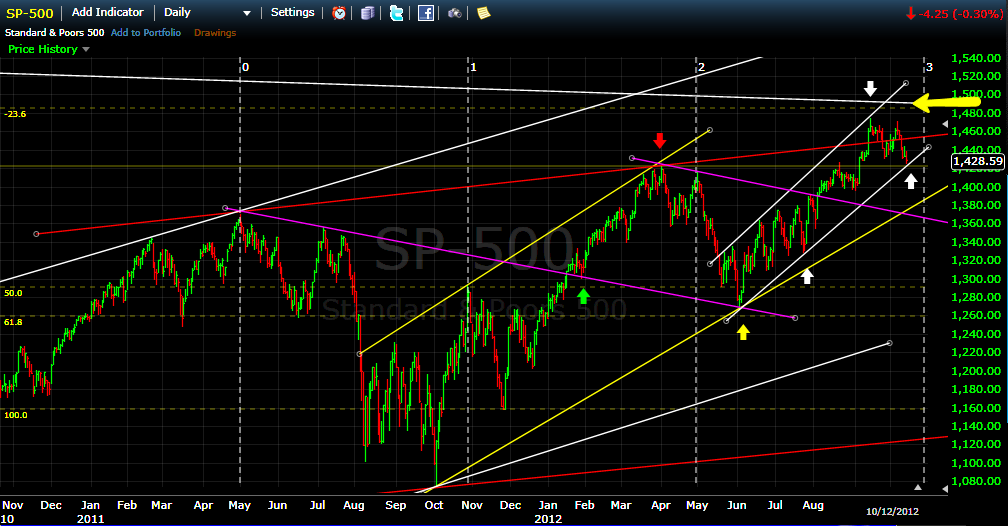This screenshot has height=526, width=1008.
Task: Select time cycle marker 2
Action: tap(701, 68)
